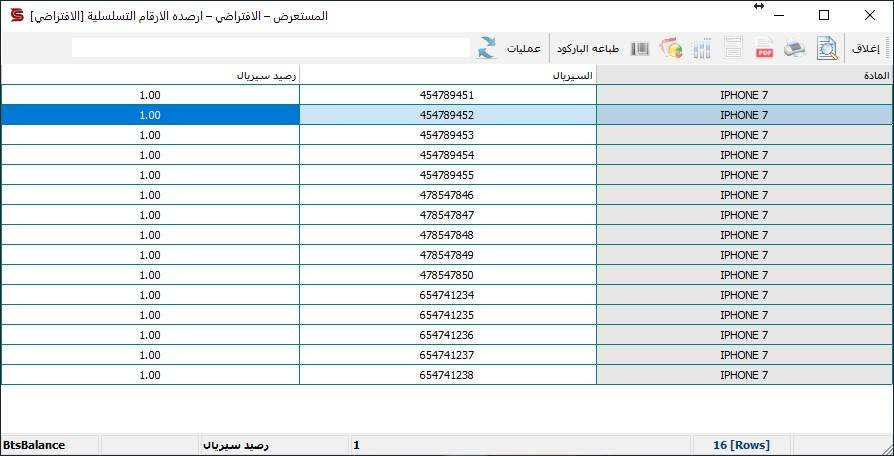
Task: Select serial cell 654741237
Action: [x=448, y=355]
